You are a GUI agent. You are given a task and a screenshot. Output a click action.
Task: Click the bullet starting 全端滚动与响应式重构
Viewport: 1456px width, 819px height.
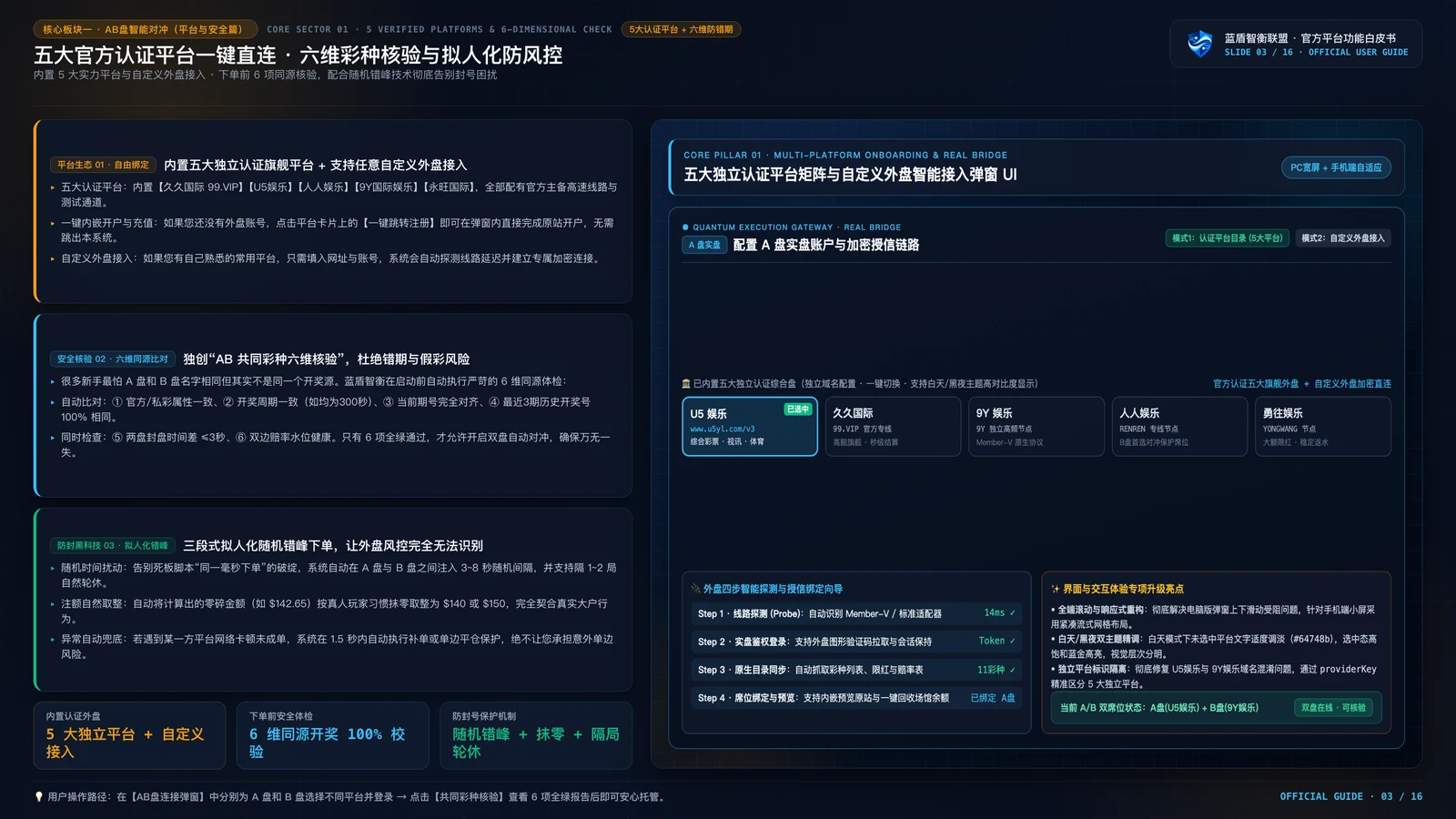[1213, 617]
